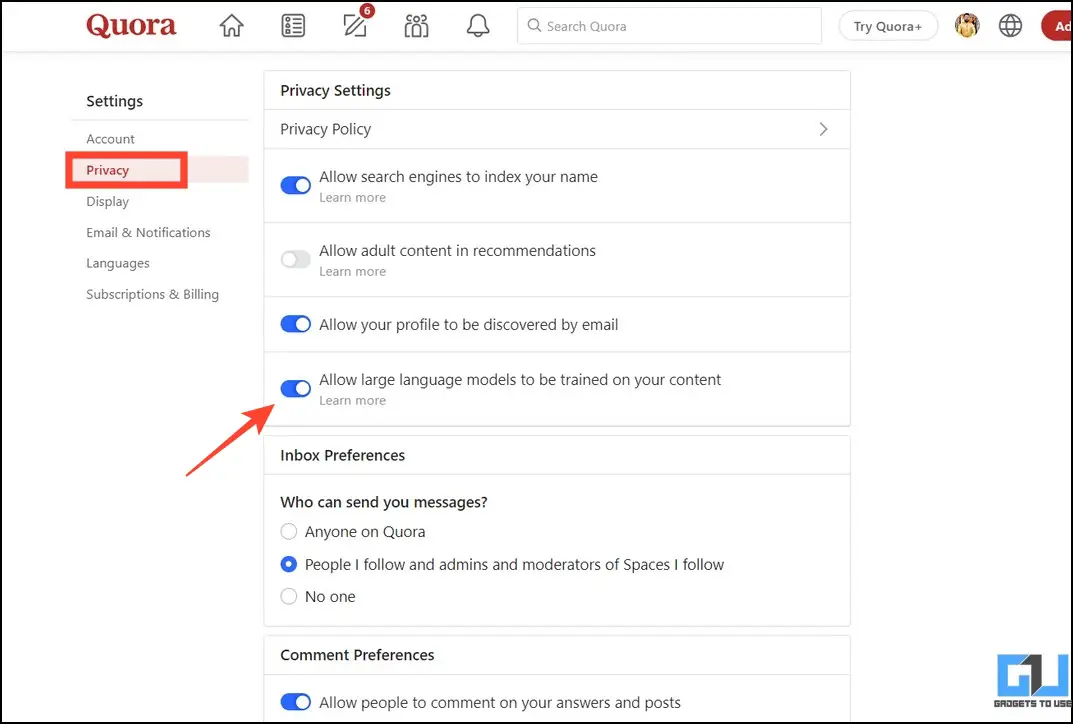1073x724 pixels.
Task: Open the Answer pencil icon with badge
Action: tap(356, 25)
